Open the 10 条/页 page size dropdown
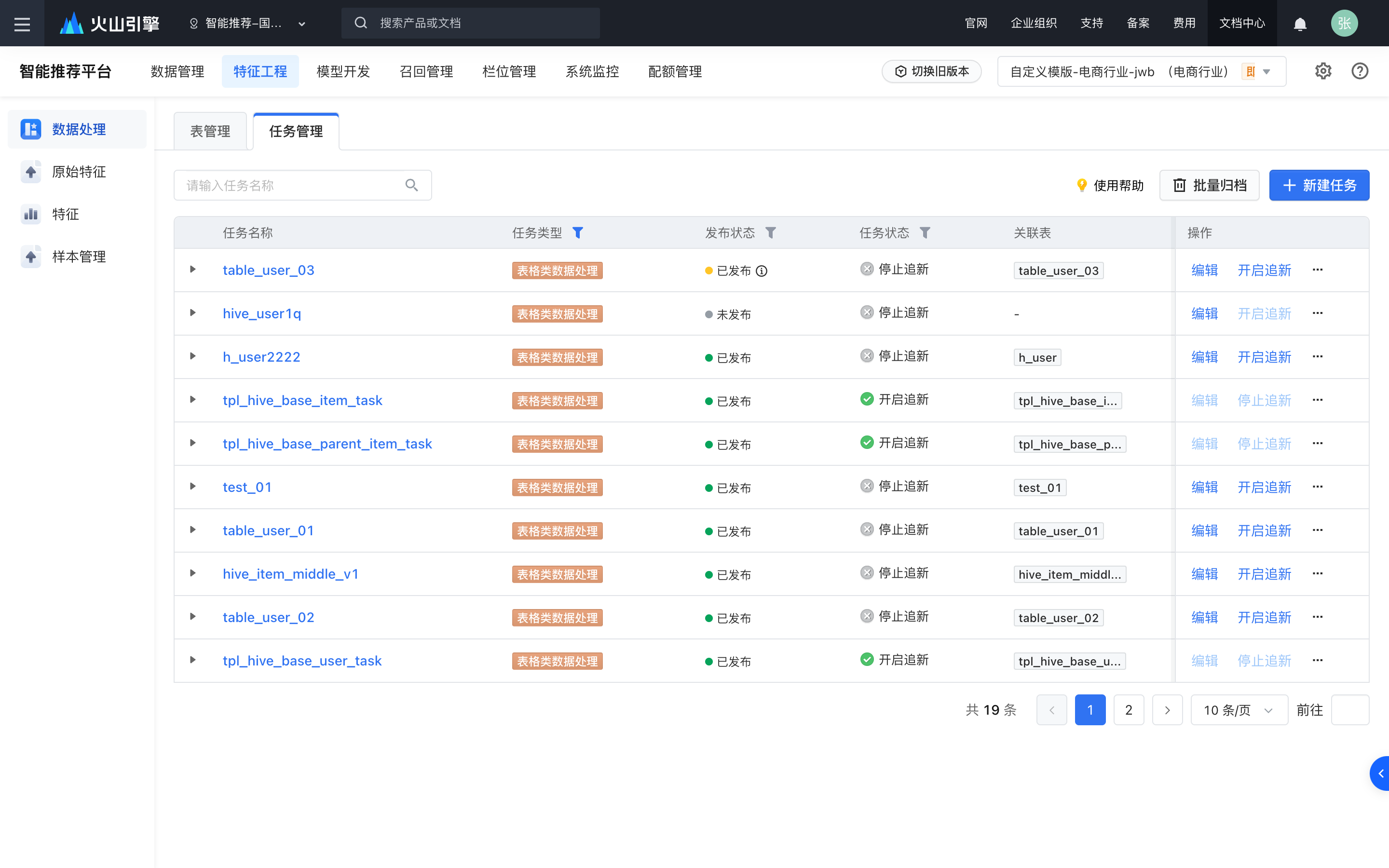This screenshot has width=1389, height=868. 1239,710
